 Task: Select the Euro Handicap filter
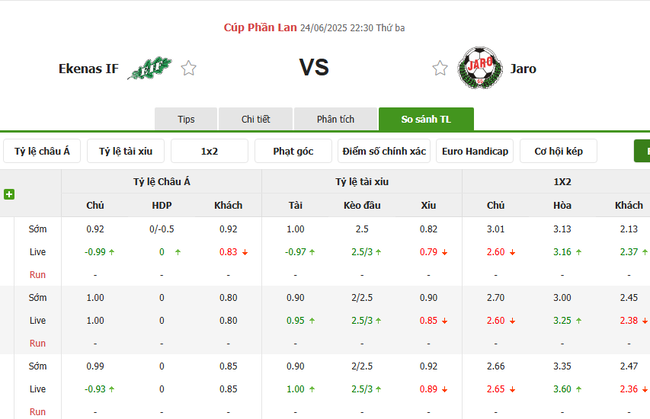[475, 151]
